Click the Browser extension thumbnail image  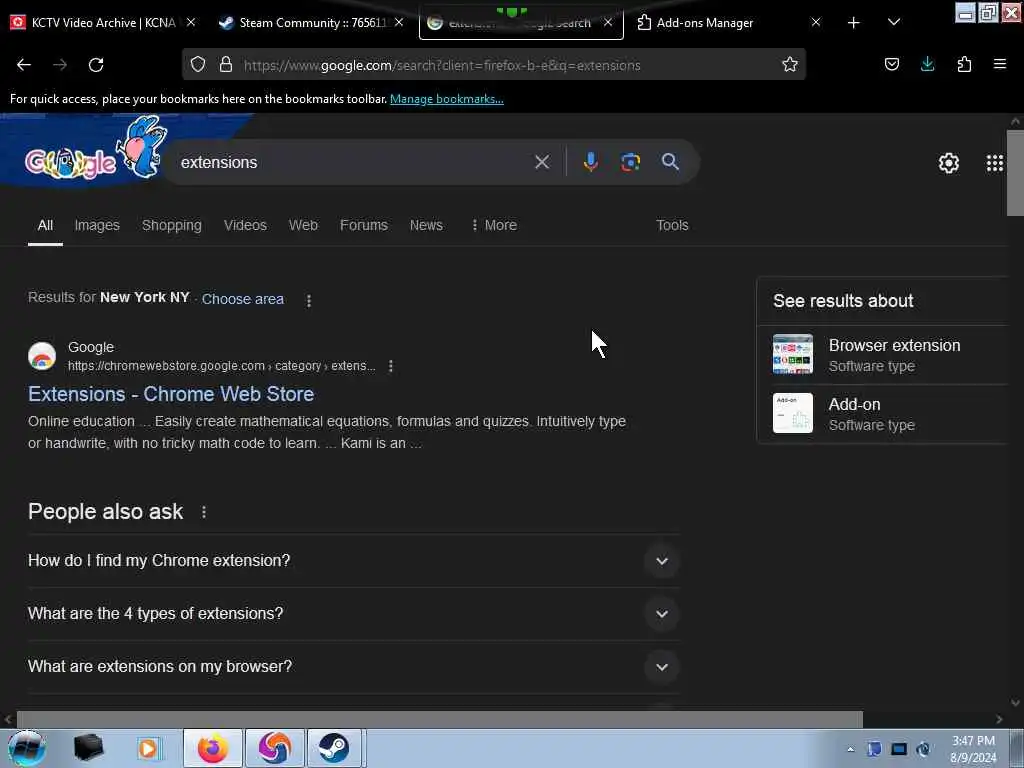click(793, 355)
